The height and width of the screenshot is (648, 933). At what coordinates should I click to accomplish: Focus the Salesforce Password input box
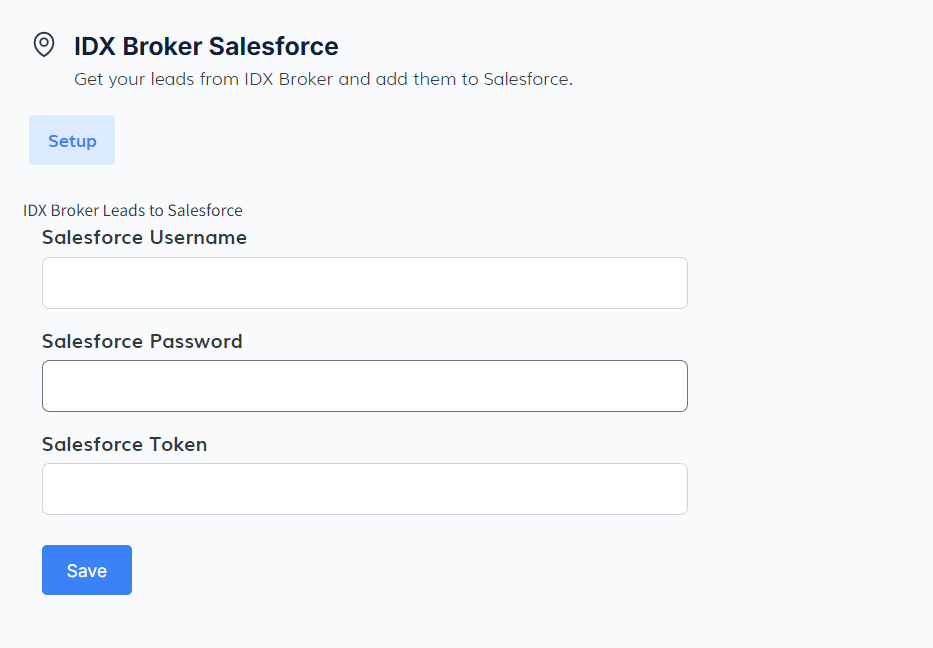(364, 386)
